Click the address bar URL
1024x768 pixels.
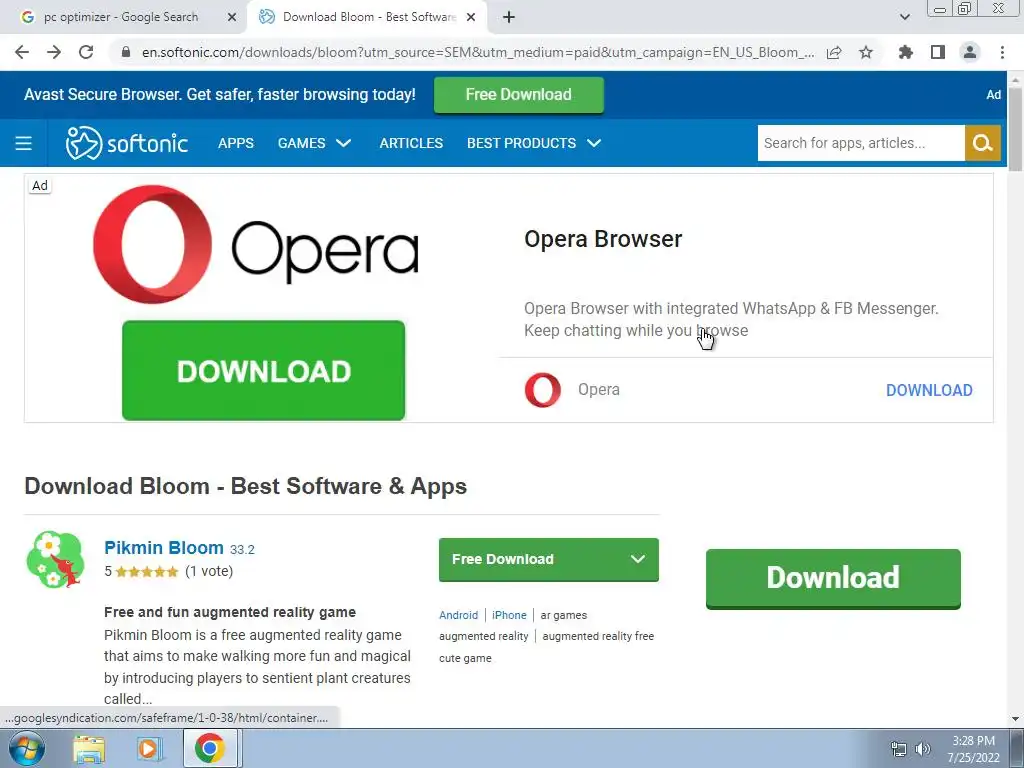click(478, 52)
